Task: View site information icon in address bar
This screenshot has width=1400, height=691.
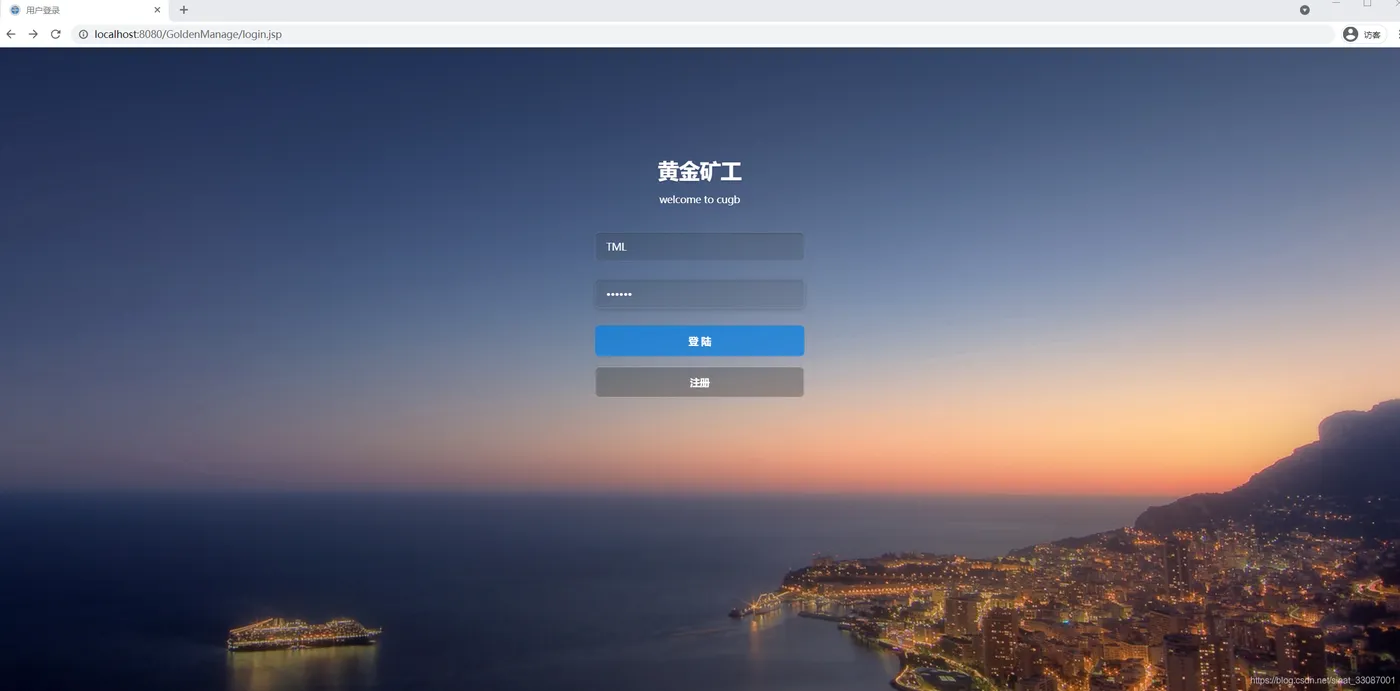Action: tap(84, 34)
